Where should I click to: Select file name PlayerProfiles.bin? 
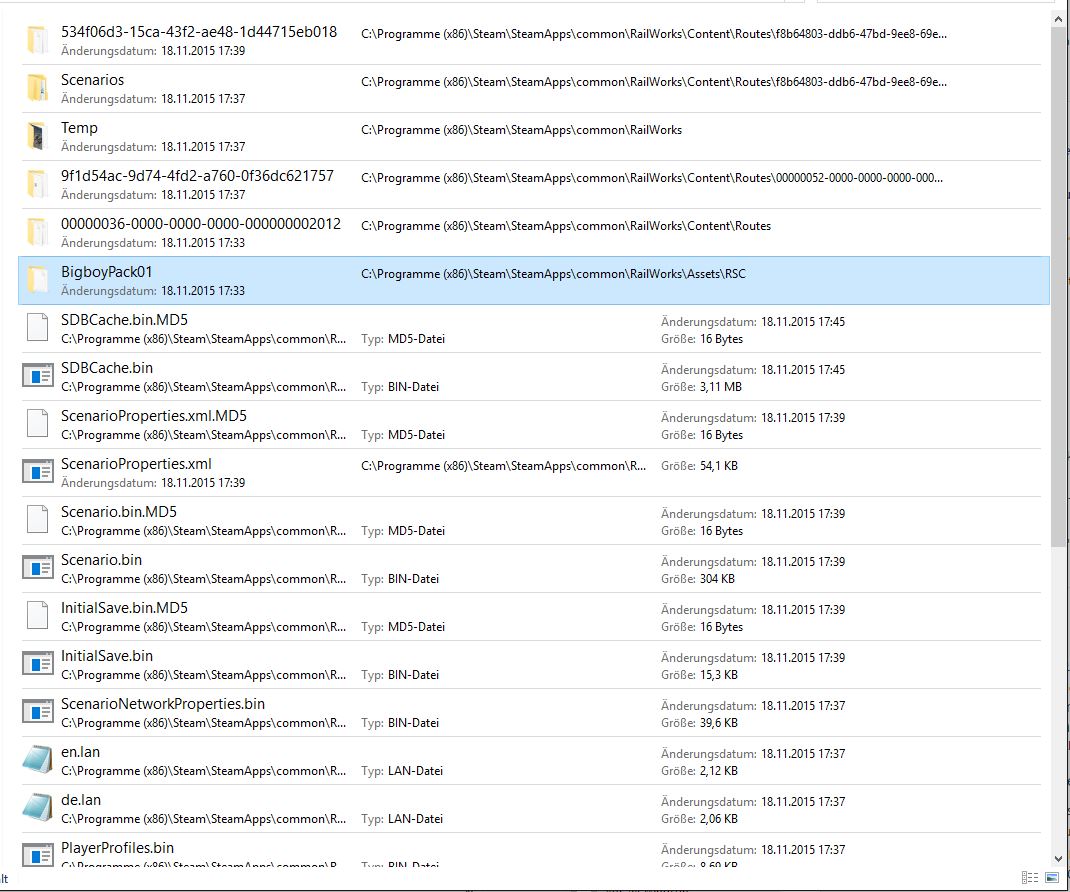[117, 848]
